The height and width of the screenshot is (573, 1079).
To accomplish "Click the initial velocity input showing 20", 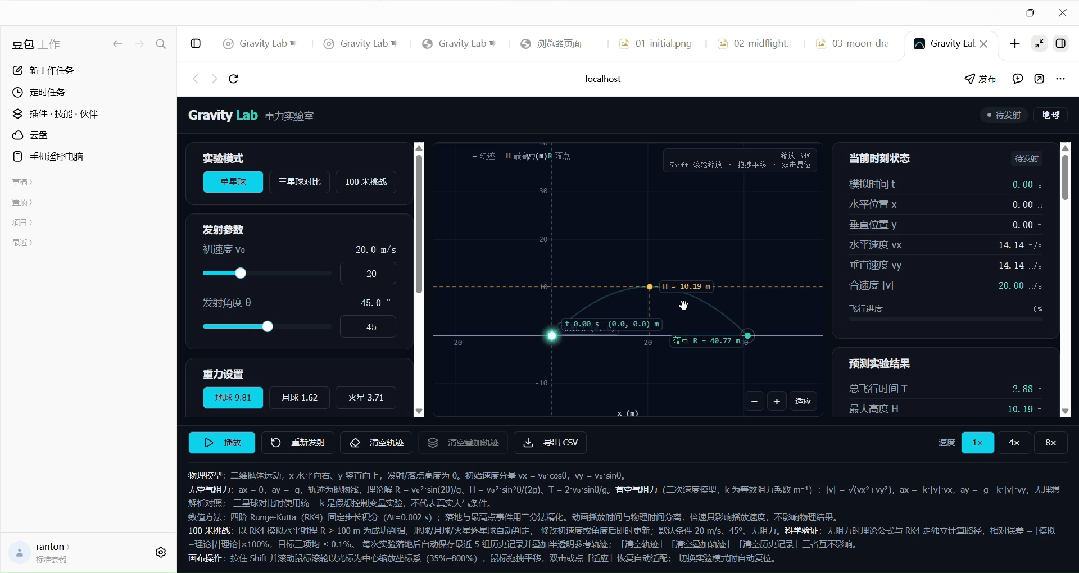I will (x=368, y=273).
